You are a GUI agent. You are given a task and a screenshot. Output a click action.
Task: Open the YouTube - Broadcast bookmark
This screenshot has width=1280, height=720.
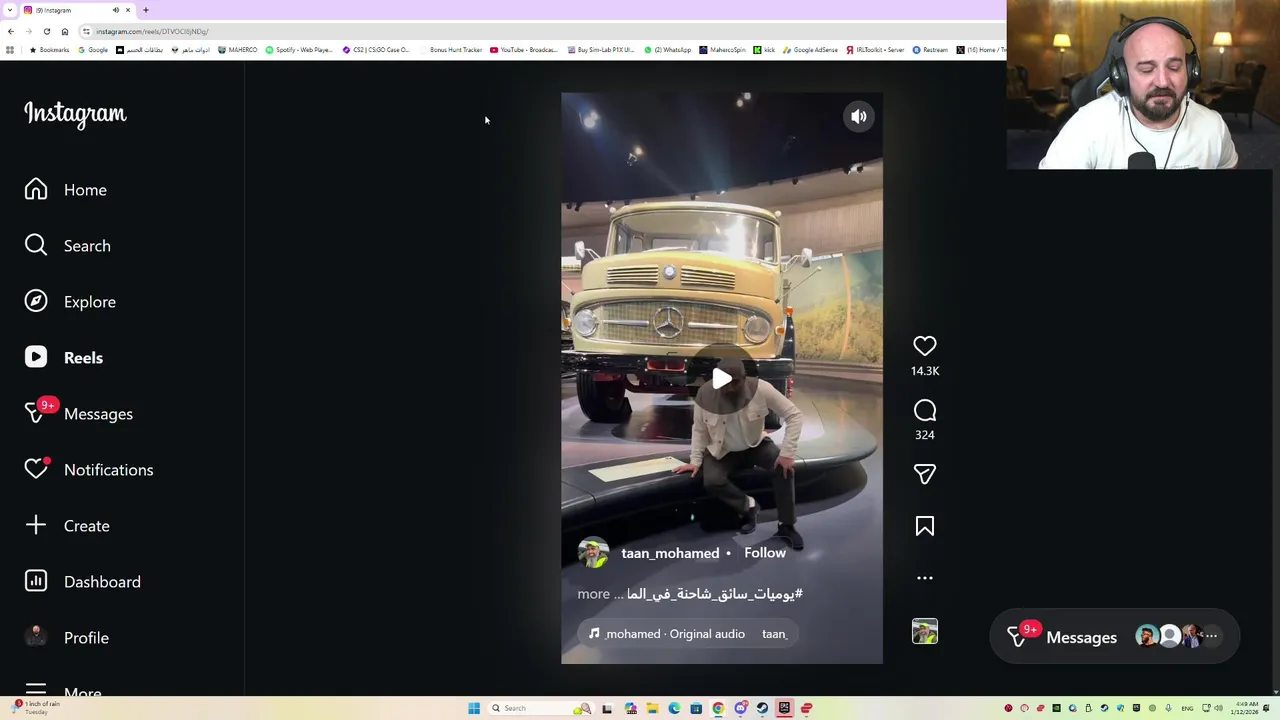[524, 50]
